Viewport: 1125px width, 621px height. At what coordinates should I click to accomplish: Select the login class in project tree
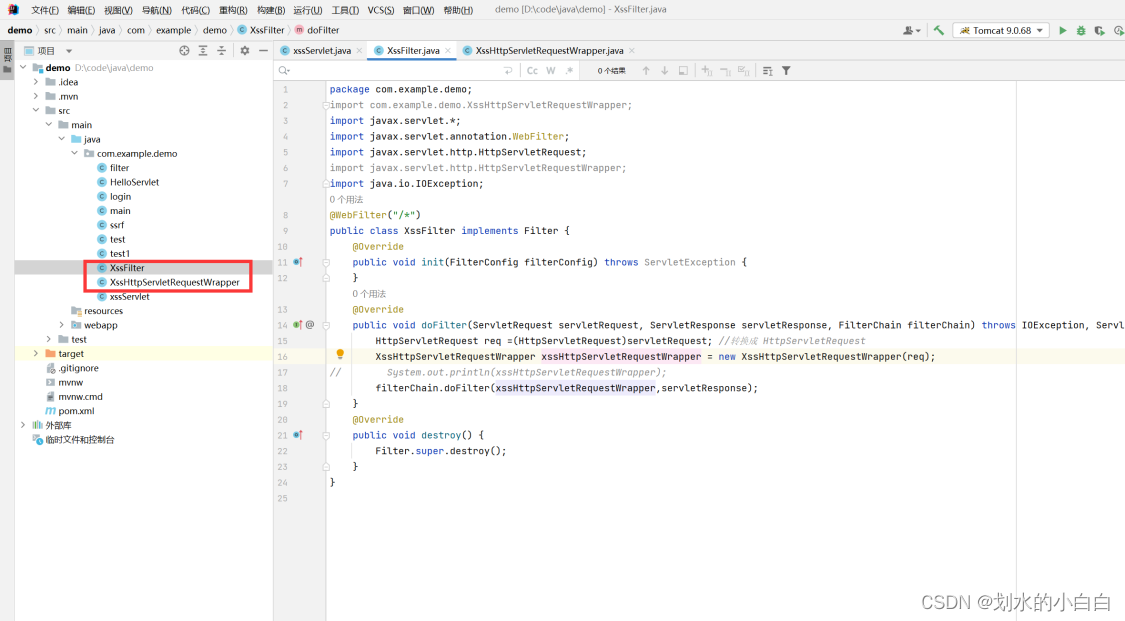click(x=121, y=196)
